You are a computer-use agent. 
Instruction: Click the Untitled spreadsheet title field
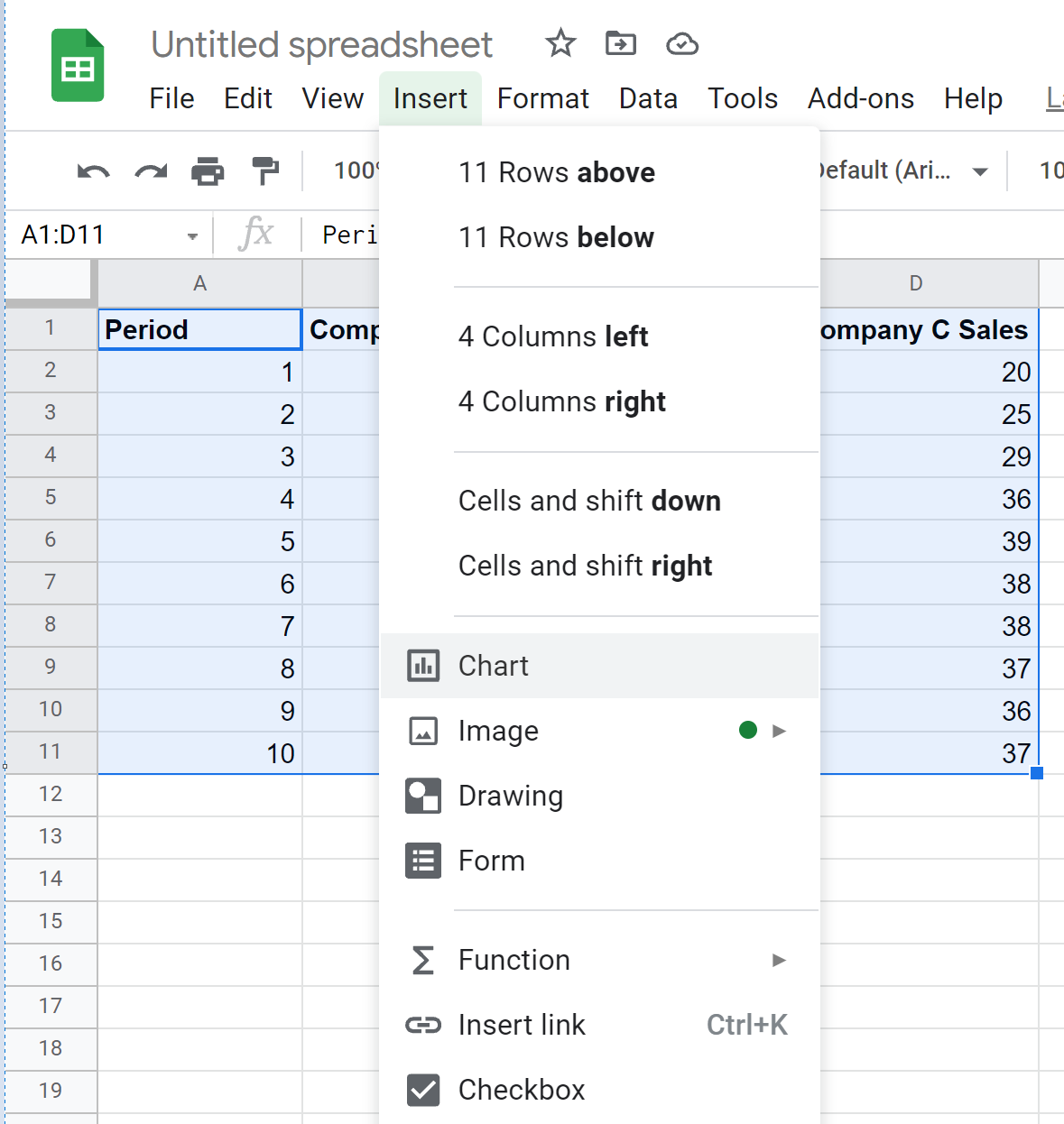click(322, 44)
